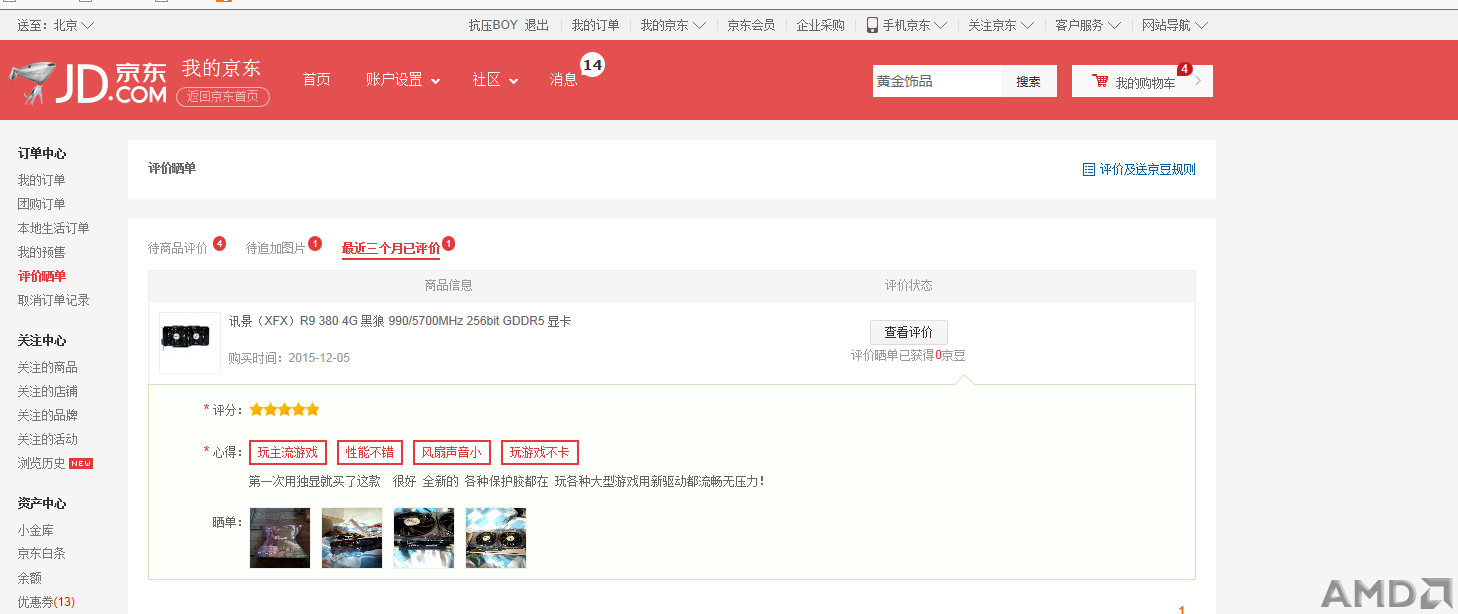Open 关注的商品 in the sidebar

[x=48, y=367]
